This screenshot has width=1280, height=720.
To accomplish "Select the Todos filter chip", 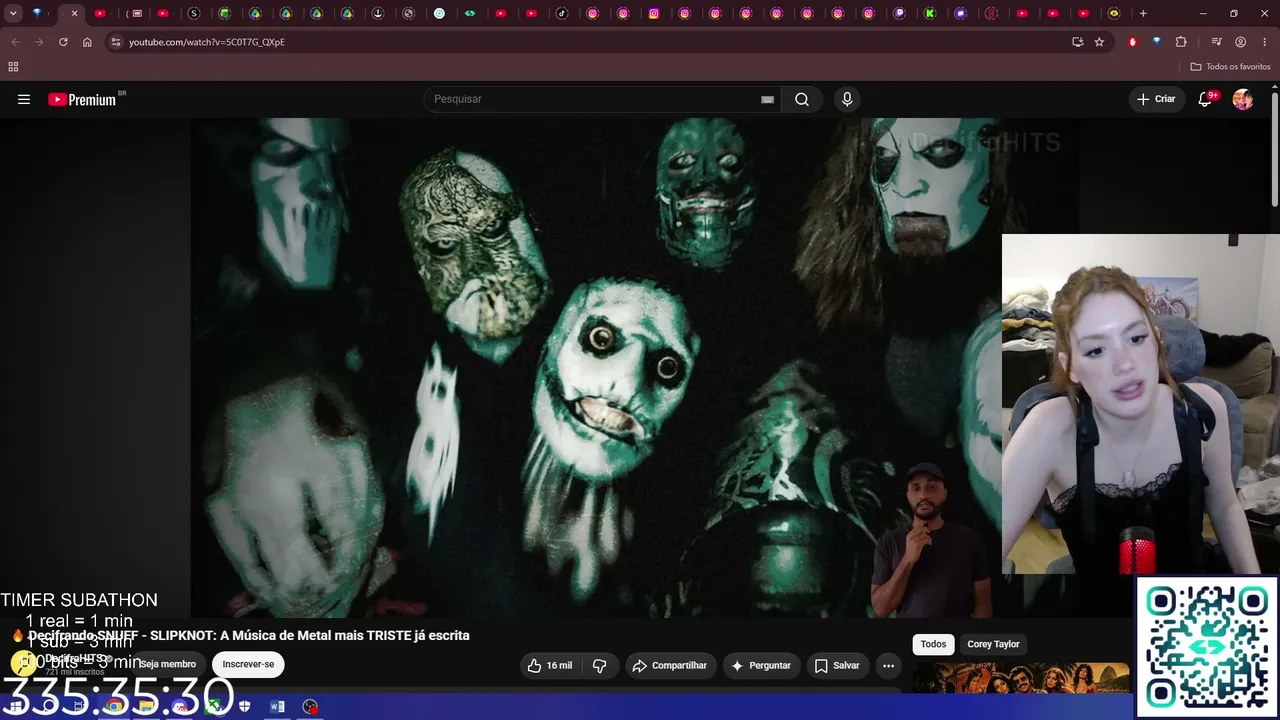I will [x=933, y=644].
